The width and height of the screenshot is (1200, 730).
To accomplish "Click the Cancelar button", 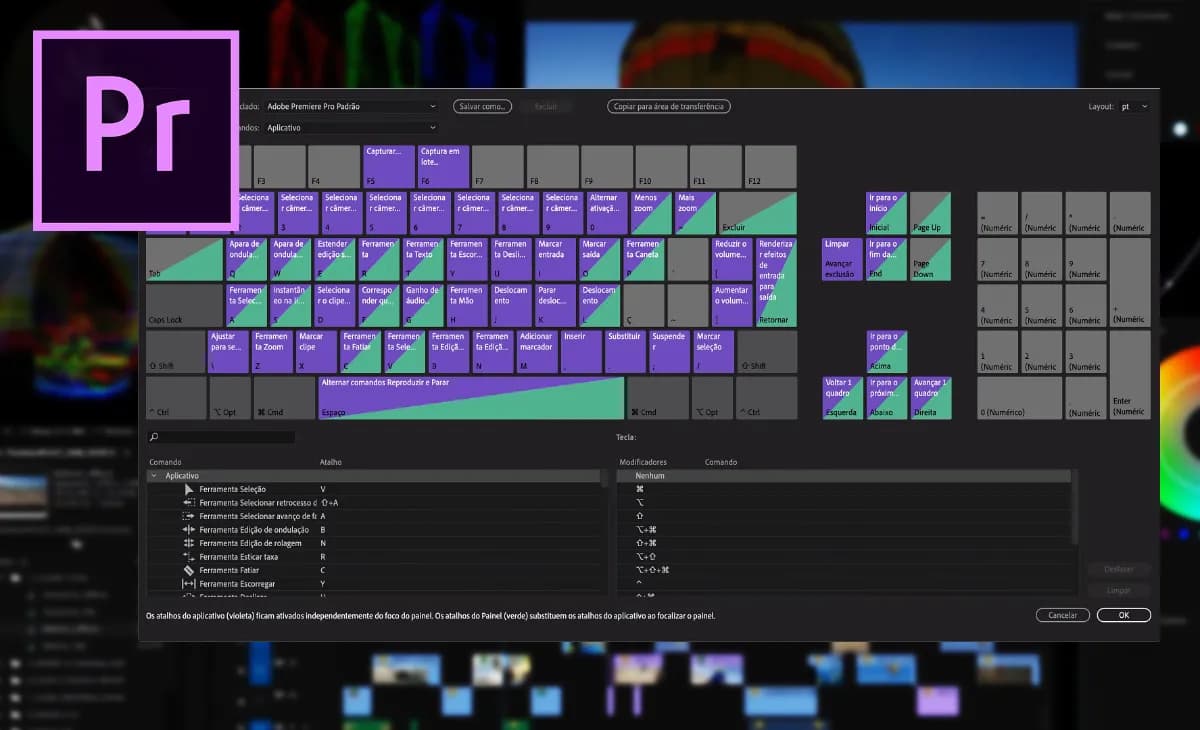I will (1063, 615).
